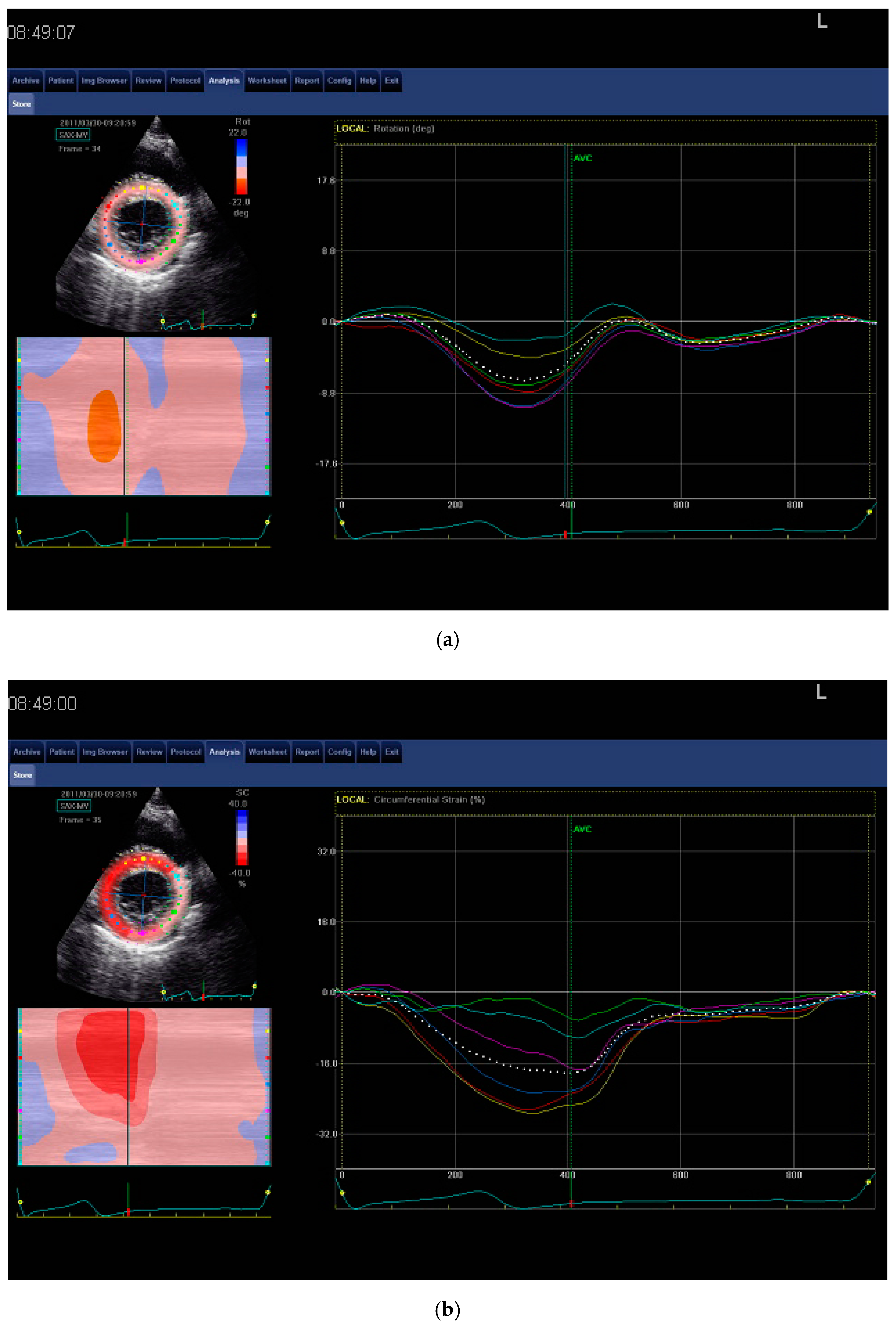Image resolution: width=896 pixels, height=1323 pixels.
Task: Click Img Browser in the Rotation window
Action: pos(104,81)
